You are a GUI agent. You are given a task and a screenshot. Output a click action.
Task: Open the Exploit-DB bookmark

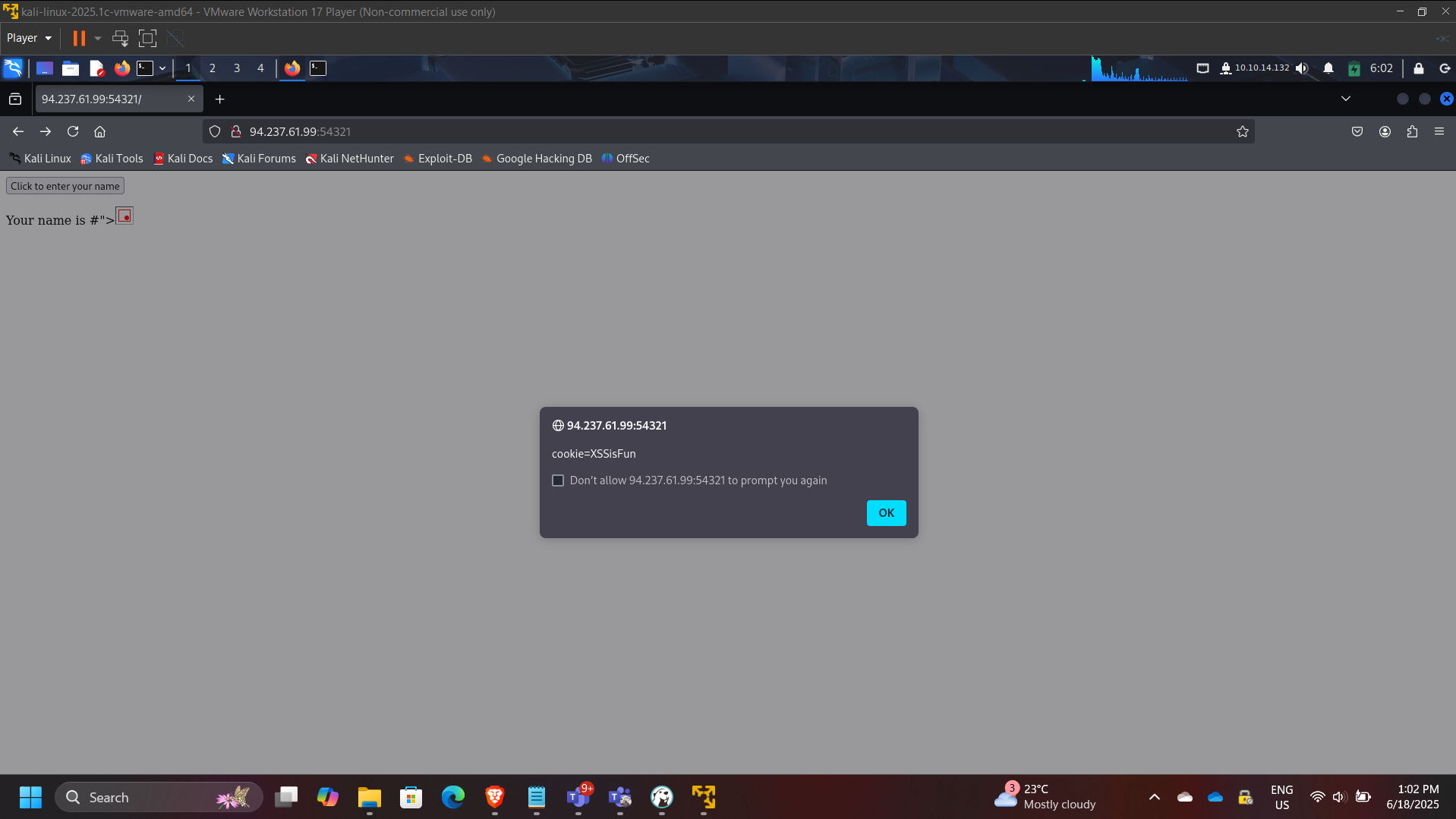tap(445, 159)
